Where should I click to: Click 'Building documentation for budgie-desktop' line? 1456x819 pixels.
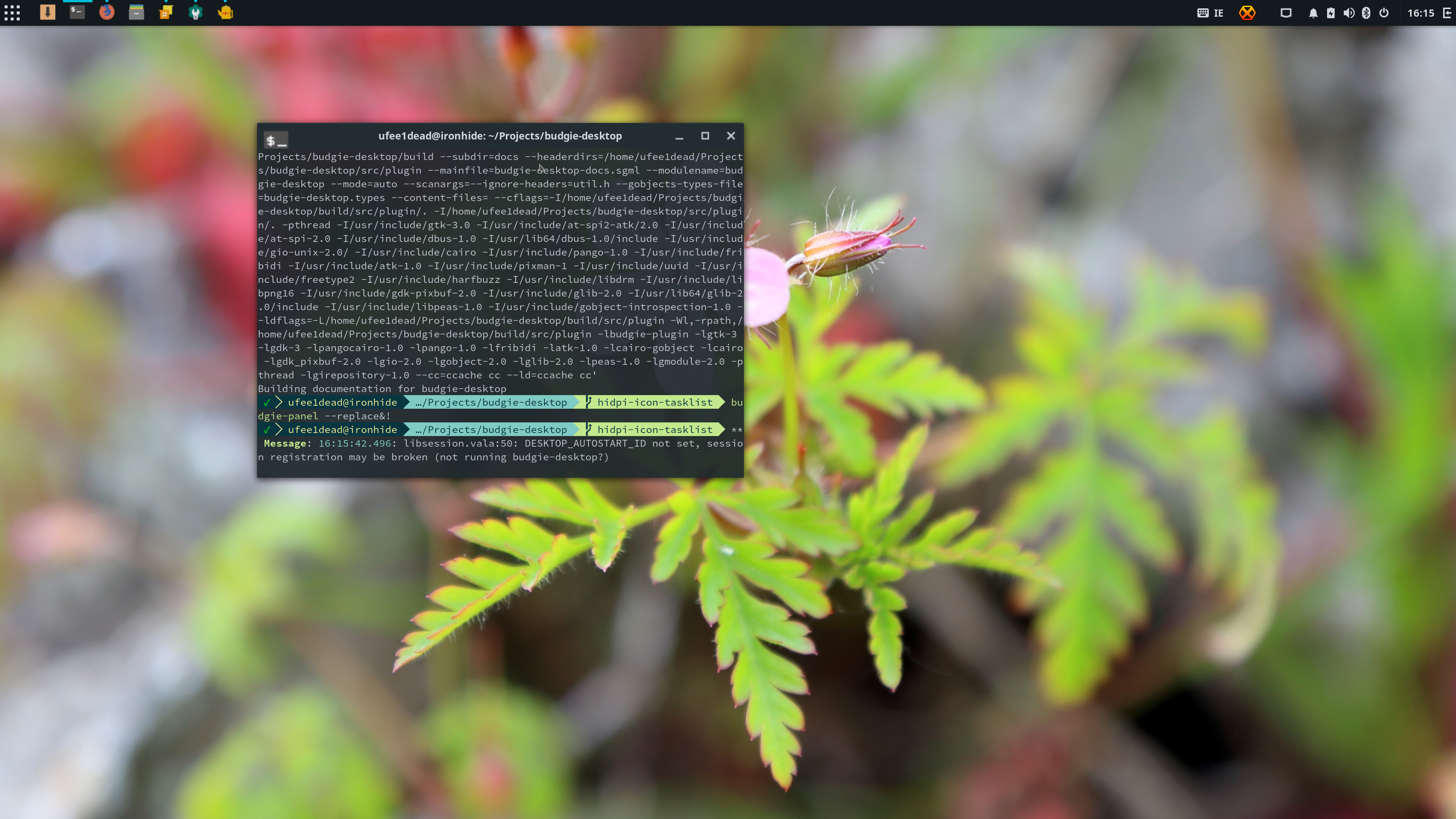pyautogui.click(x=382, y=389)
